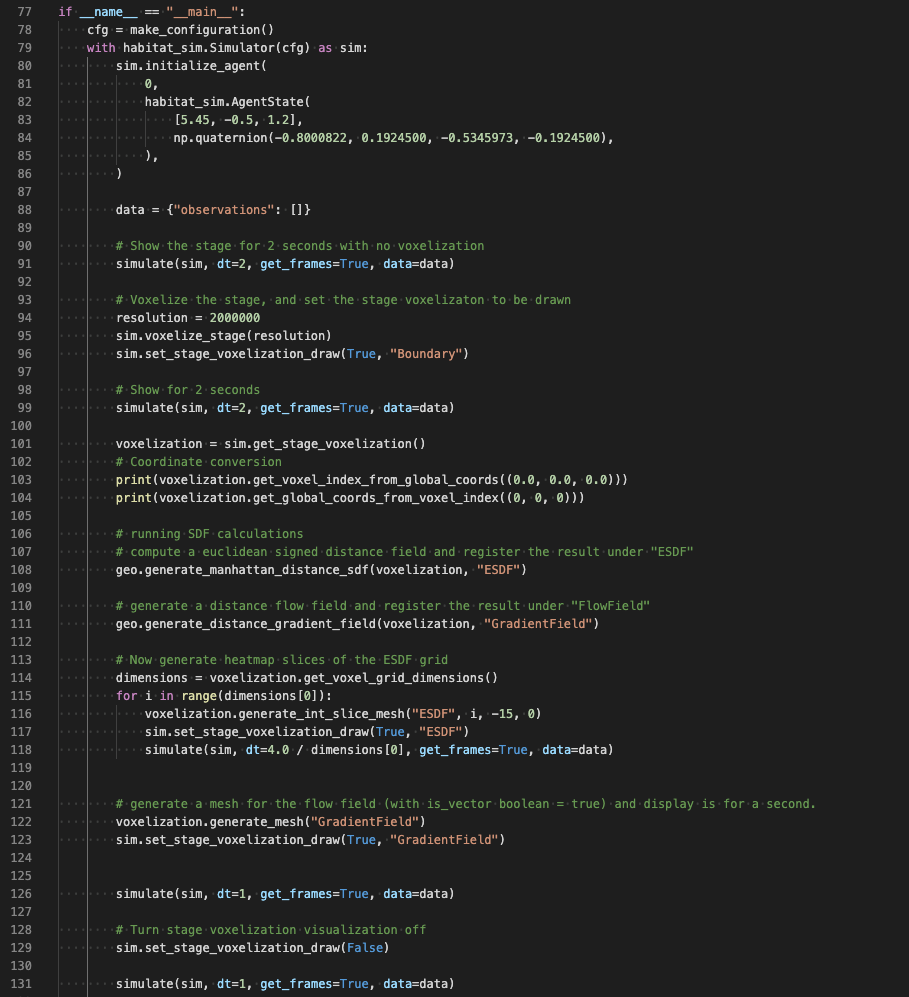Click 'get_voxel_index_from_global_coords' method name
This screenshot has width=909, height=997.
376,480
